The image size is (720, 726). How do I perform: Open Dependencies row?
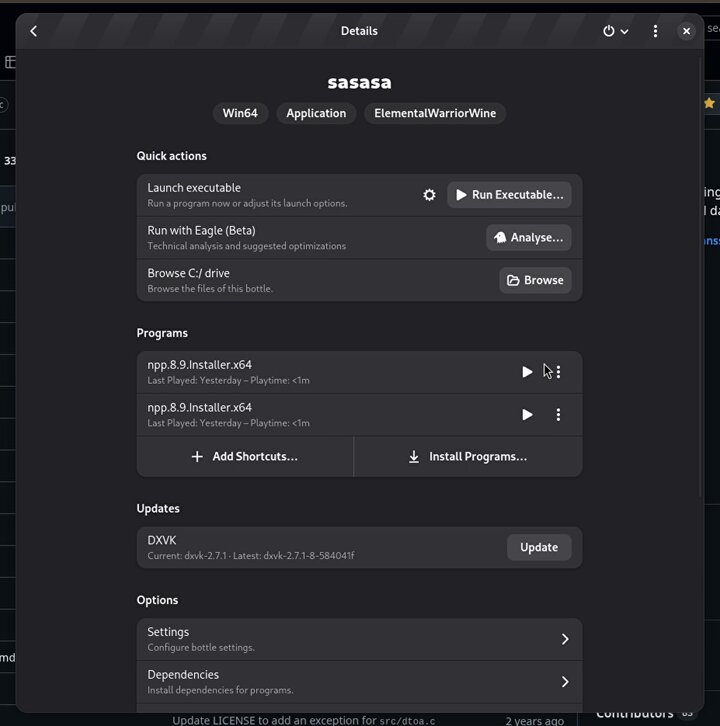pyautogui.click(x=359, y=682)
